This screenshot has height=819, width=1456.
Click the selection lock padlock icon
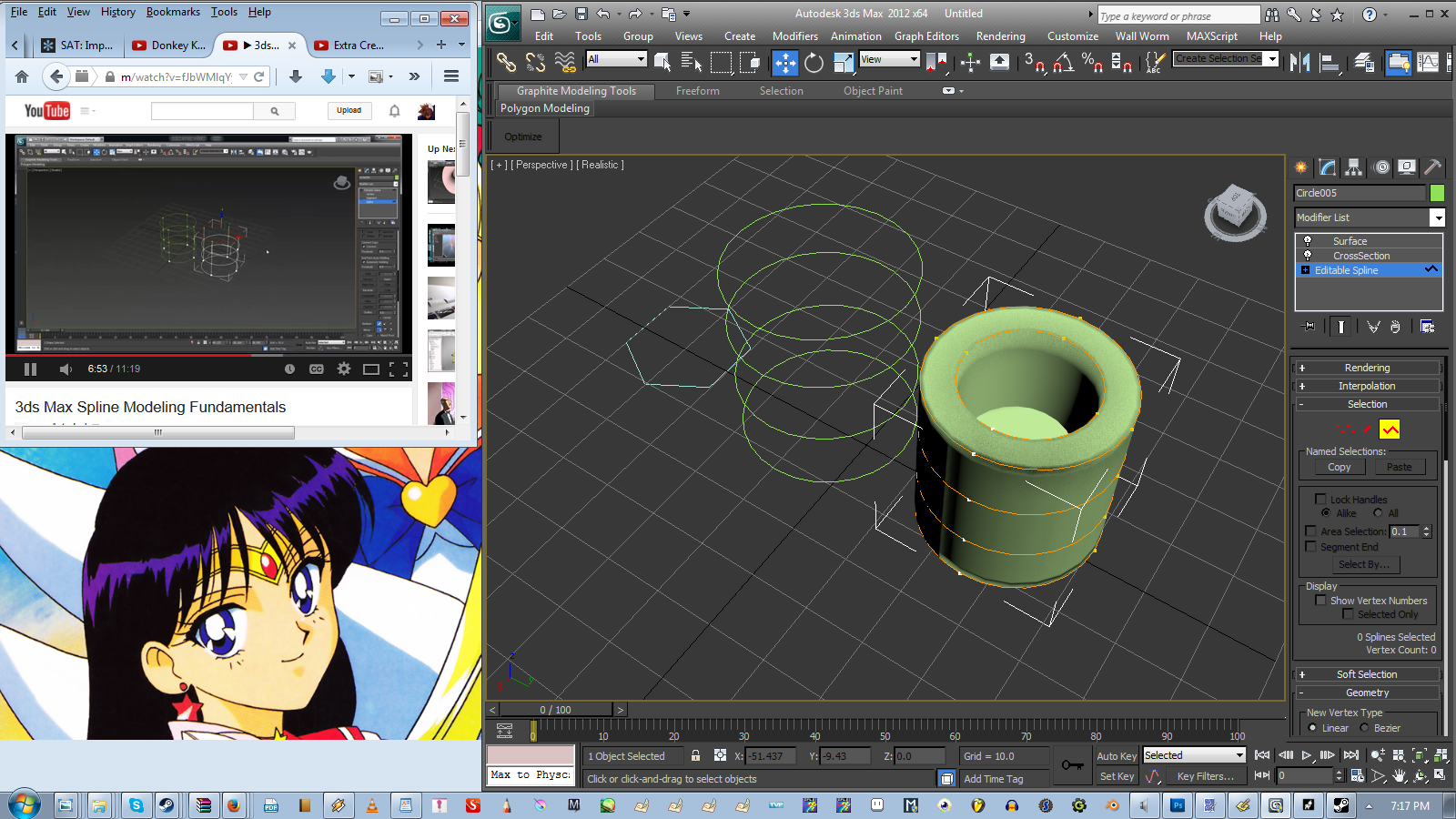pos(695,755)
